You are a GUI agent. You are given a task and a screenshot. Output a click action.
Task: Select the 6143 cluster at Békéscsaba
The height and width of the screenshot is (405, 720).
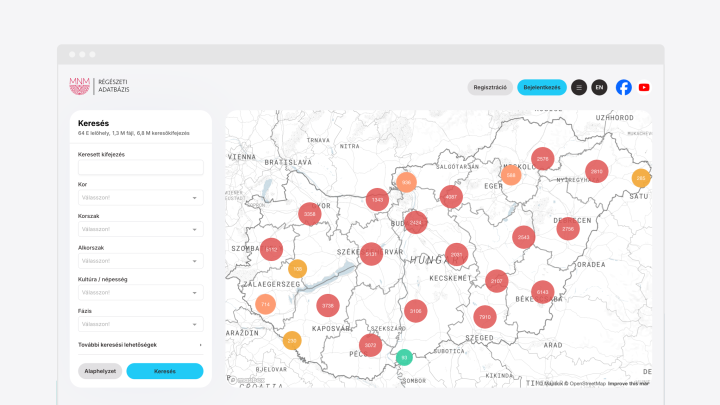[543, 292]
